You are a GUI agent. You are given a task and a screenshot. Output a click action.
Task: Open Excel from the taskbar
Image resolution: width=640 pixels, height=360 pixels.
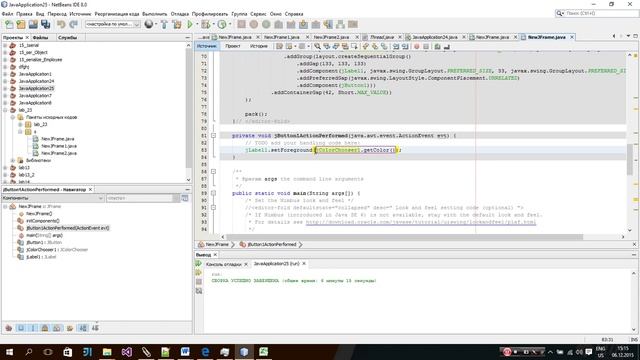(x=263, y=351)
